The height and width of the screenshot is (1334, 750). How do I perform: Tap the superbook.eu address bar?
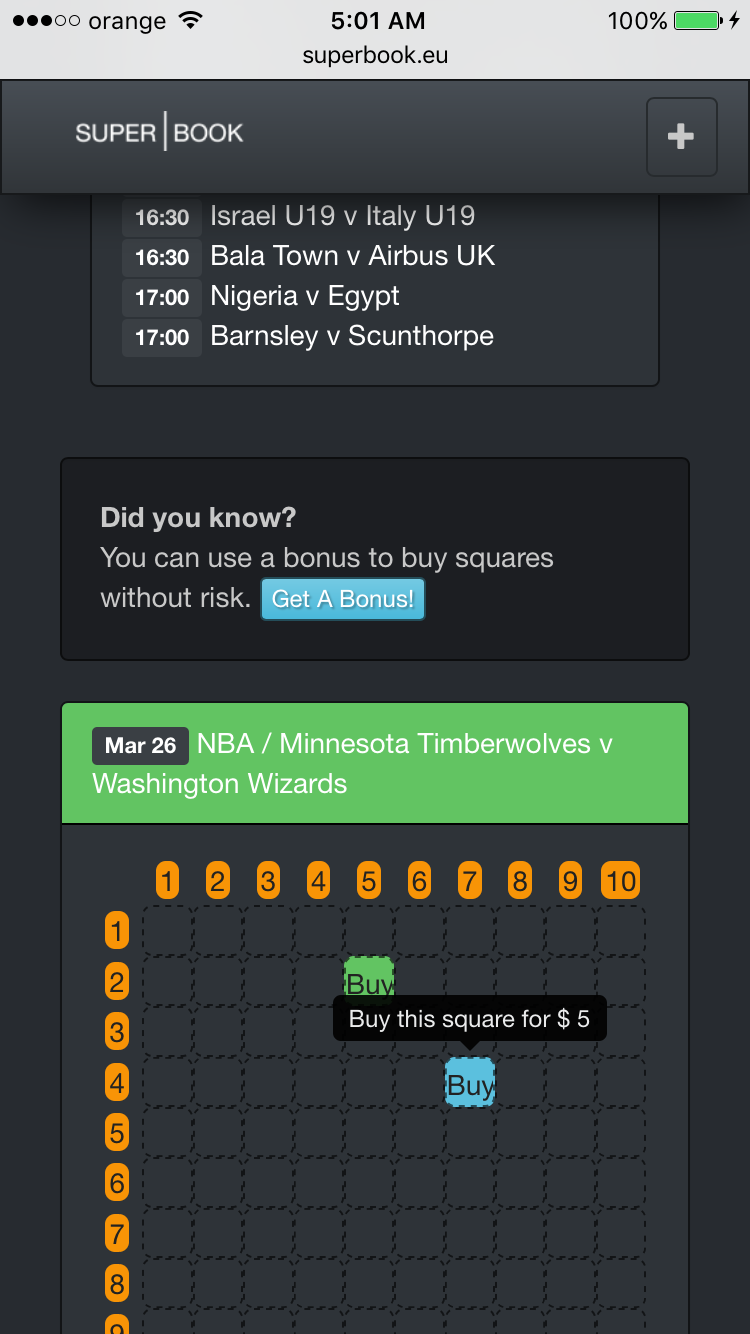point(375,56)
